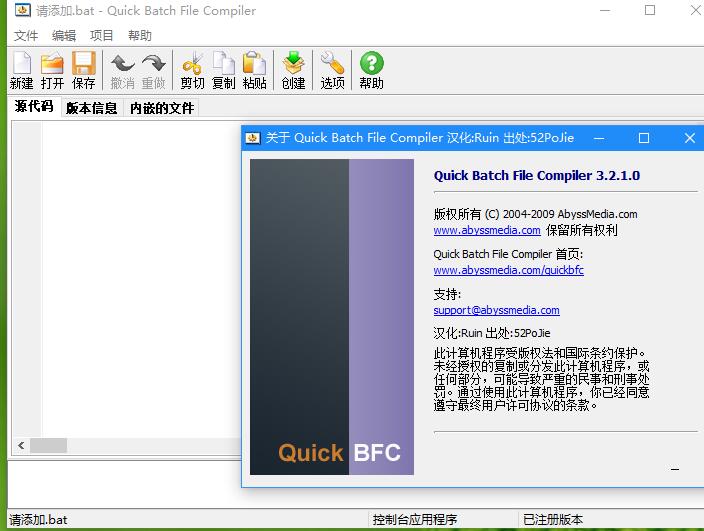The image size is (704, 531).
Task: Click status bar text 请添加.bat
Action: (x=38, y=520)
